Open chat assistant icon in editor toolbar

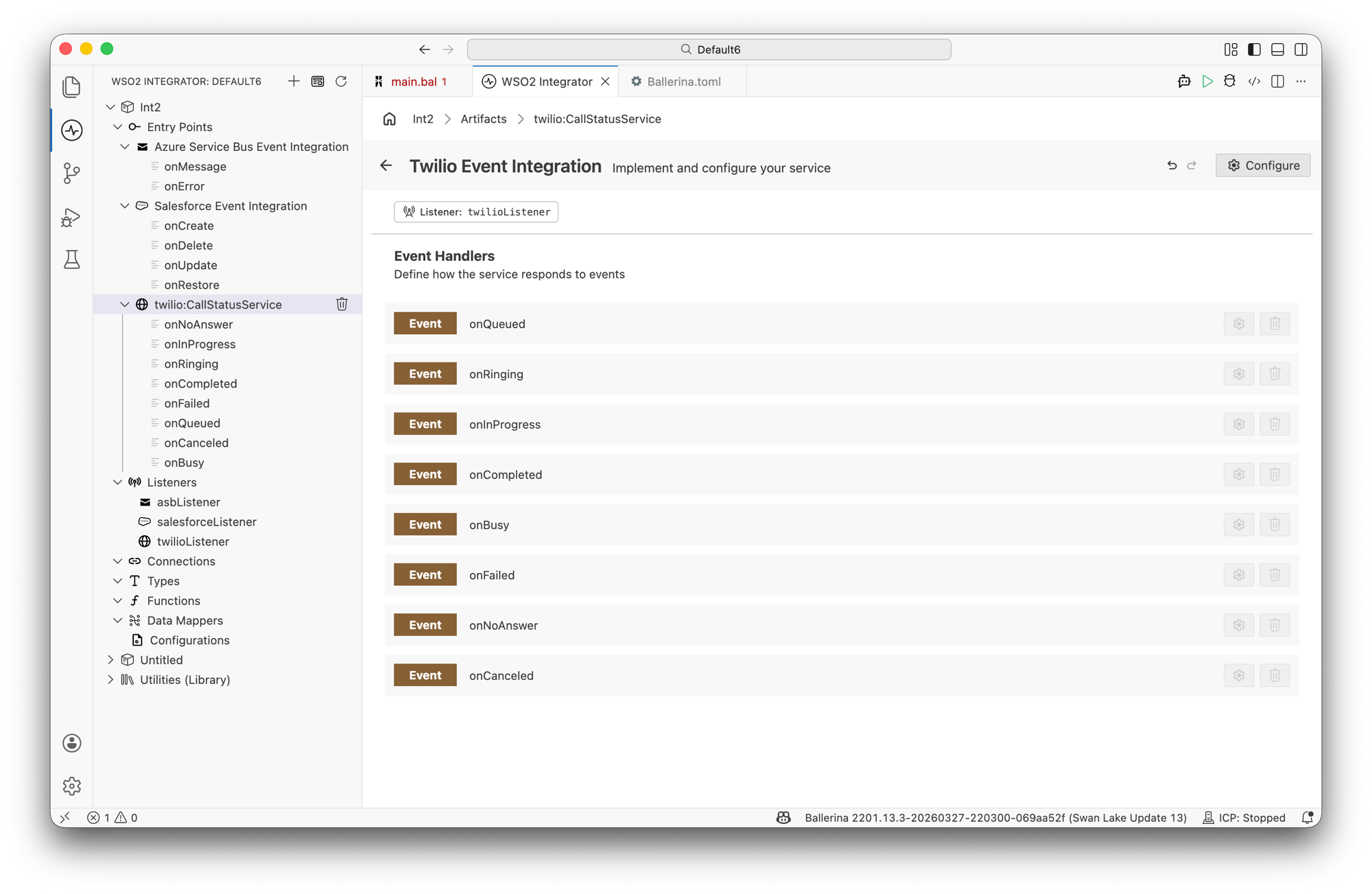point(1184,81)
